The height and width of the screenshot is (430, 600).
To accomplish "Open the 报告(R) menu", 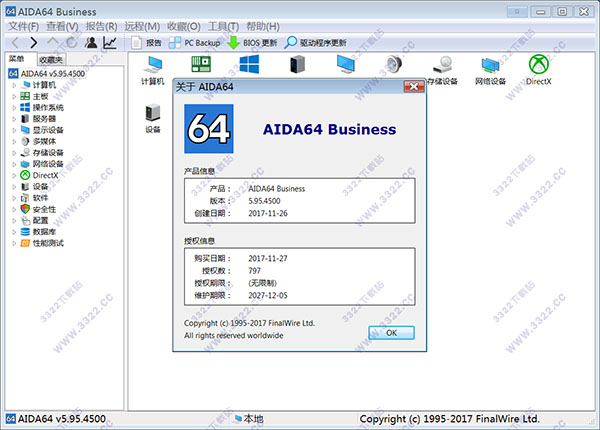I will (x=101, y=26).
